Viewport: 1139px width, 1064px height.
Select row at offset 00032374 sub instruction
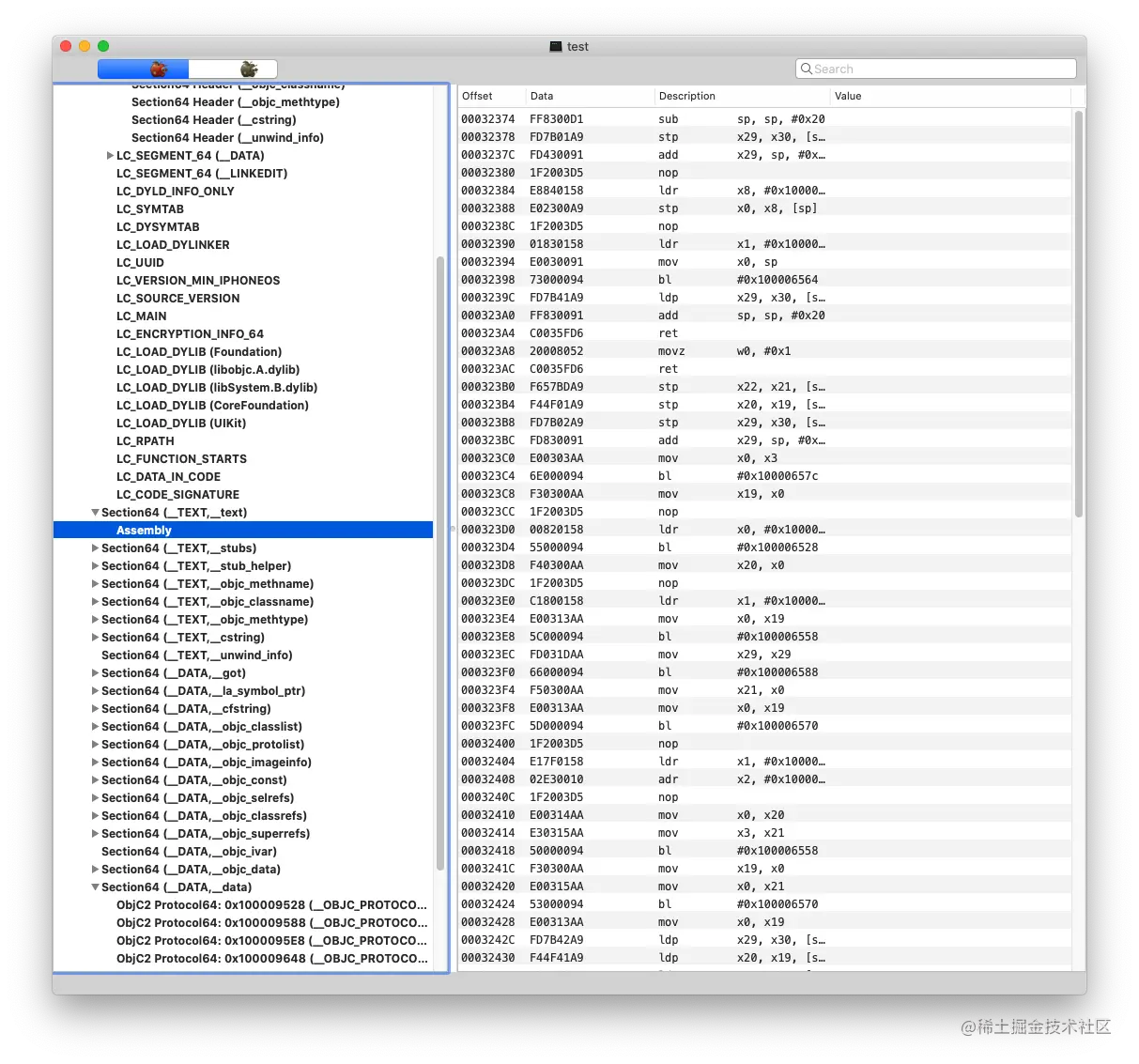coord(764,119)
